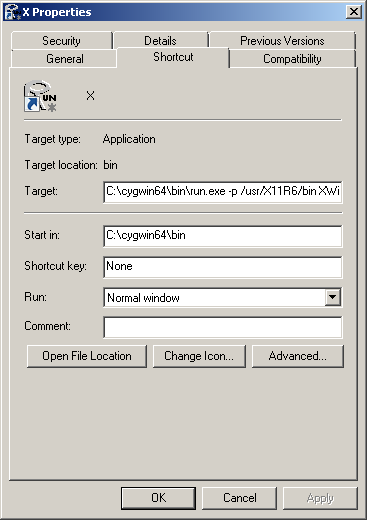Click the 'Comment:' label

[47, 326]
